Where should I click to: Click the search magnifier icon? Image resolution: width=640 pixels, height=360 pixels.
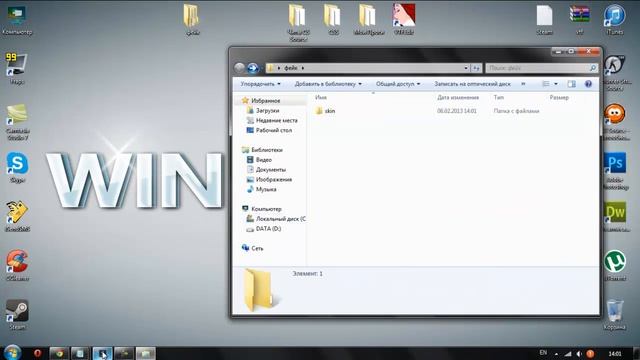tap(593, 68)
